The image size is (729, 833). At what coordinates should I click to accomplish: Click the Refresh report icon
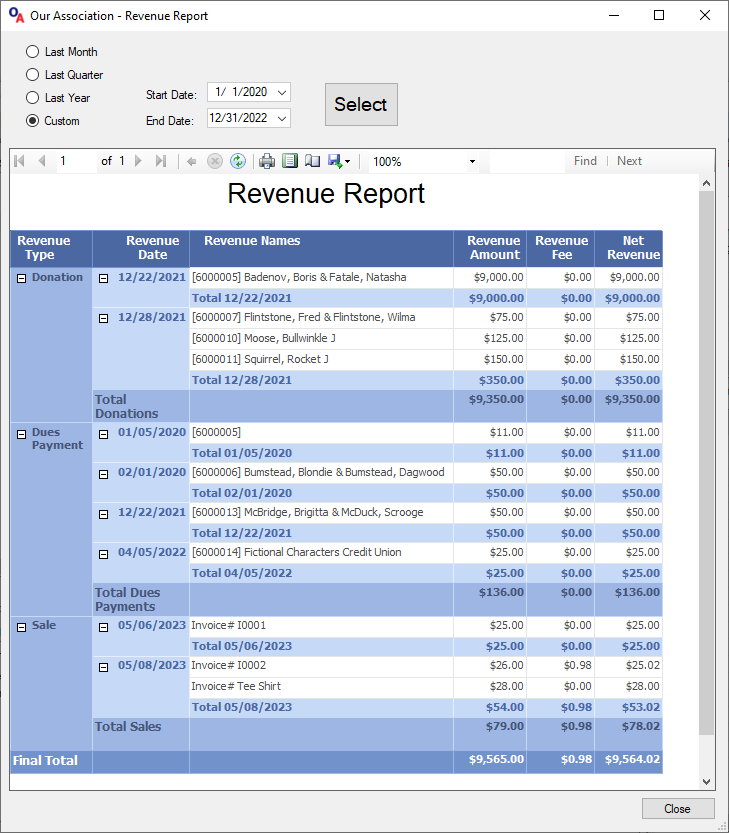[237, 161]
